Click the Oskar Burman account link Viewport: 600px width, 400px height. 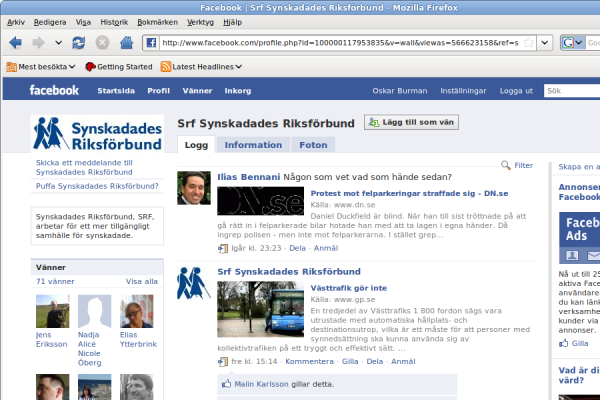(x=399, y=91)
